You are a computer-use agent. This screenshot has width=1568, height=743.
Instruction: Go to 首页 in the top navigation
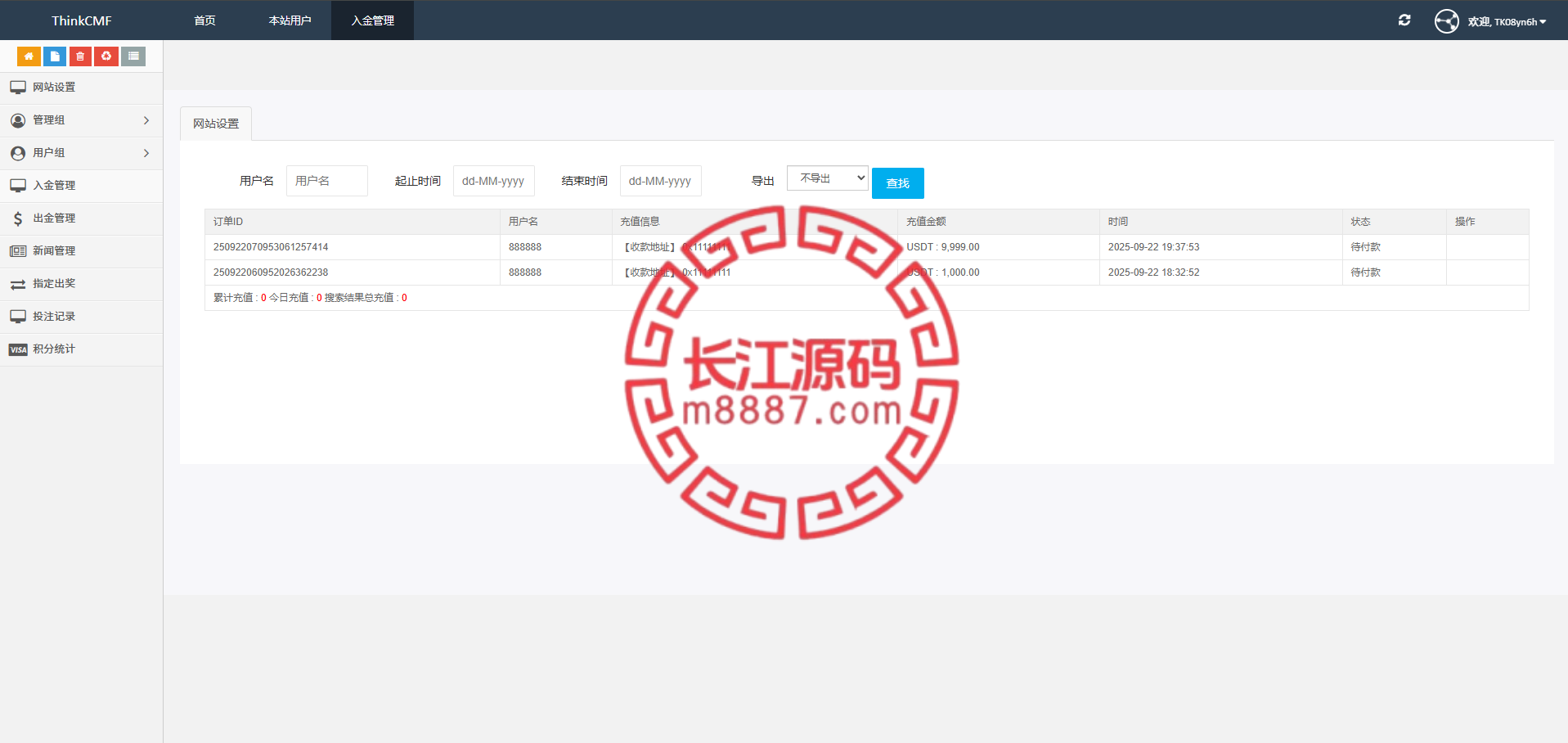pyautogui.click(x=204, y=20)
